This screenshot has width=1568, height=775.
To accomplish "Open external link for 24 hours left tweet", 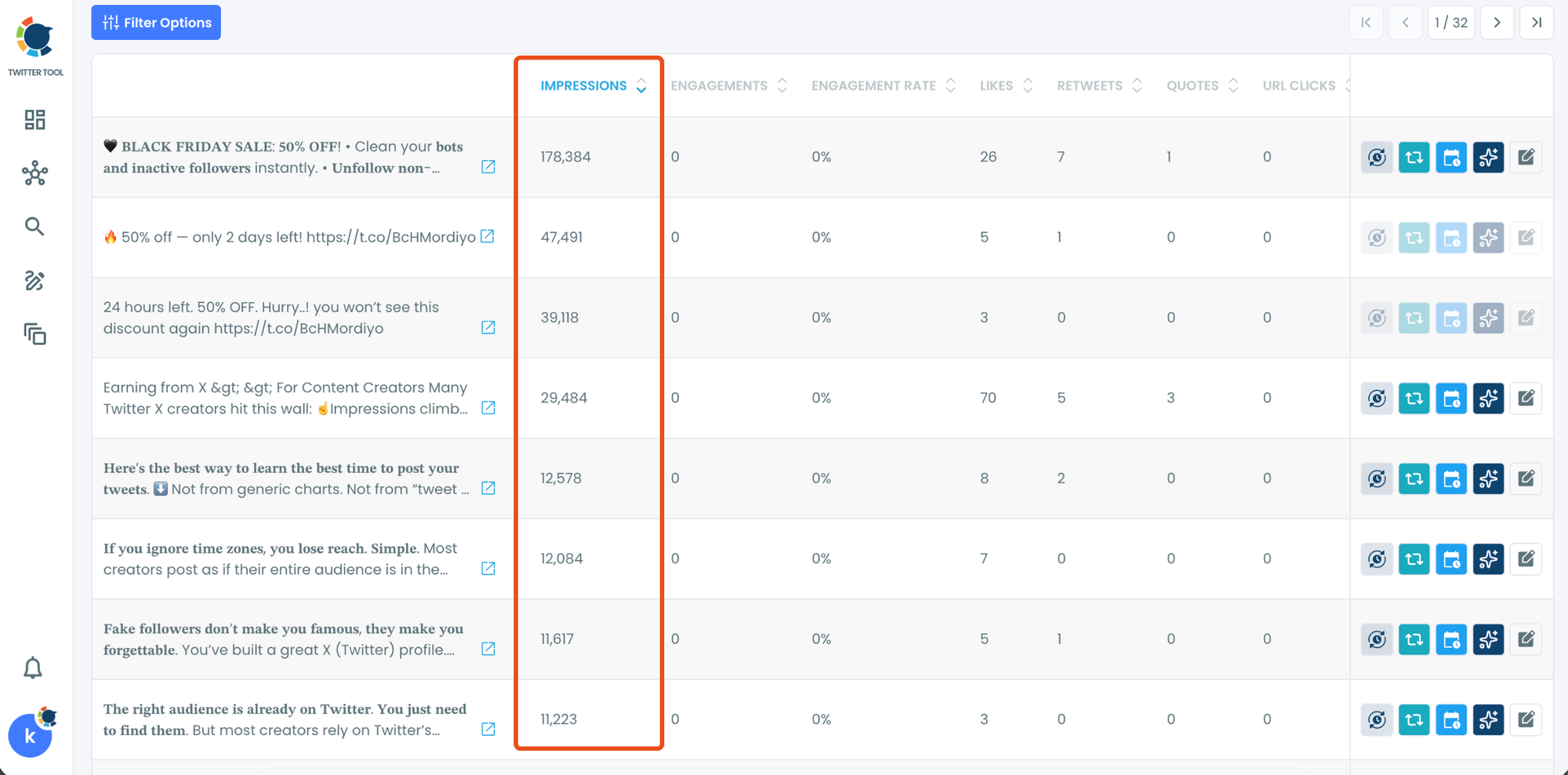I will (488, 327).
